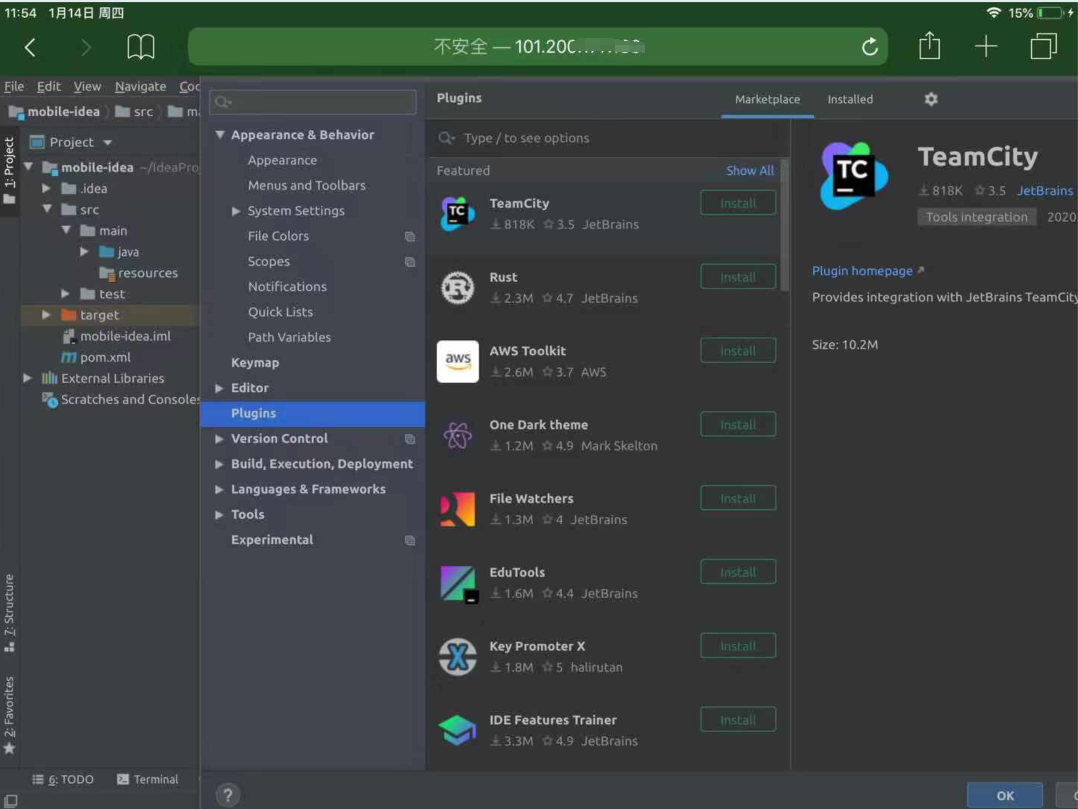Focus the settings search field

313,102
